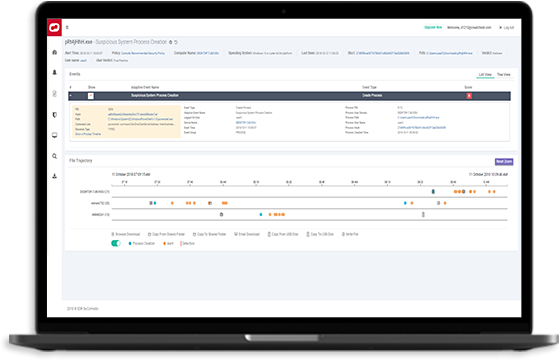560x361 pixels.
Task: Click Copy From USB Disk legend item
Action: [x=283, y=234]
